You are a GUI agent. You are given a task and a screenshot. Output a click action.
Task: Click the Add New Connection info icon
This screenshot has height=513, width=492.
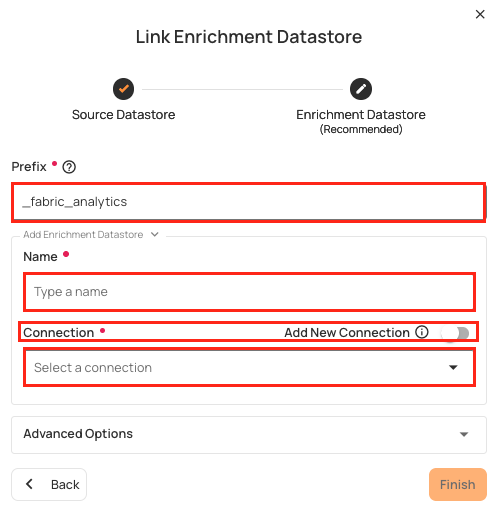coord(422,332)
